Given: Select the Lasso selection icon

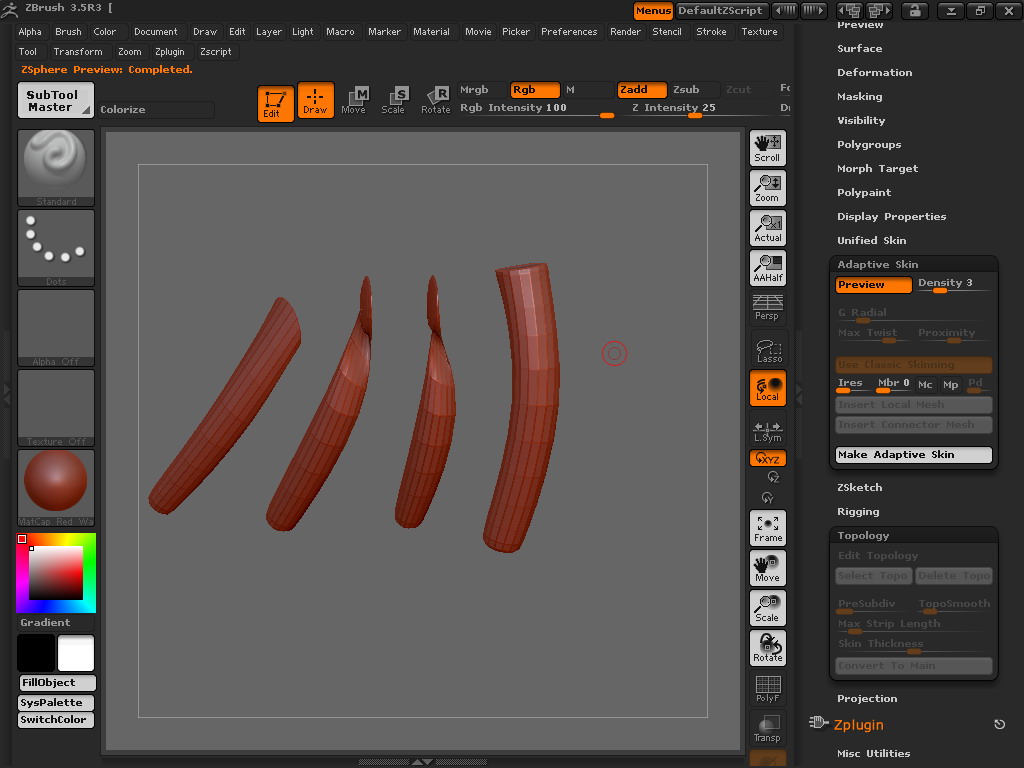Looking at the screenshot, I should tap(767, 349).
